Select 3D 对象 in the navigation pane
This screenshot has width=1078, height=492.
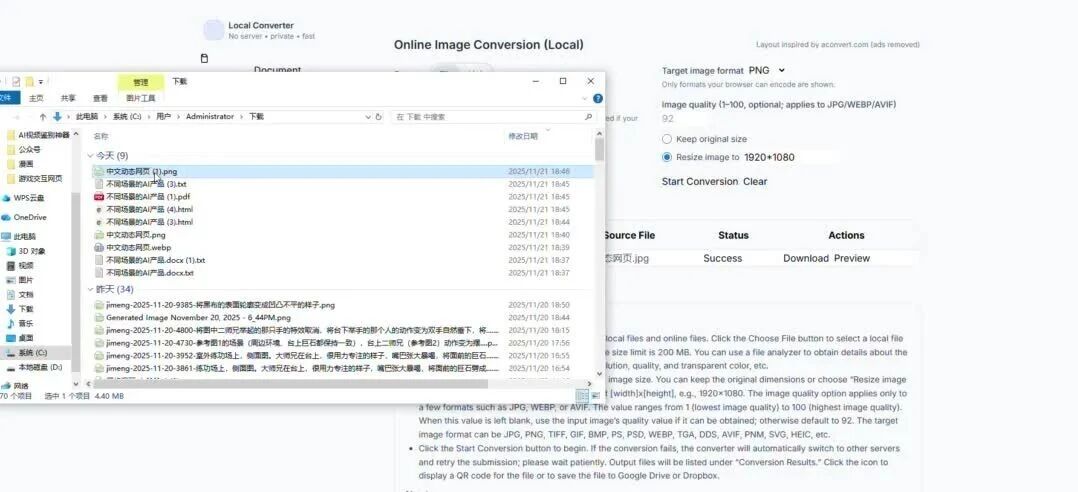[x=26, y=251]
